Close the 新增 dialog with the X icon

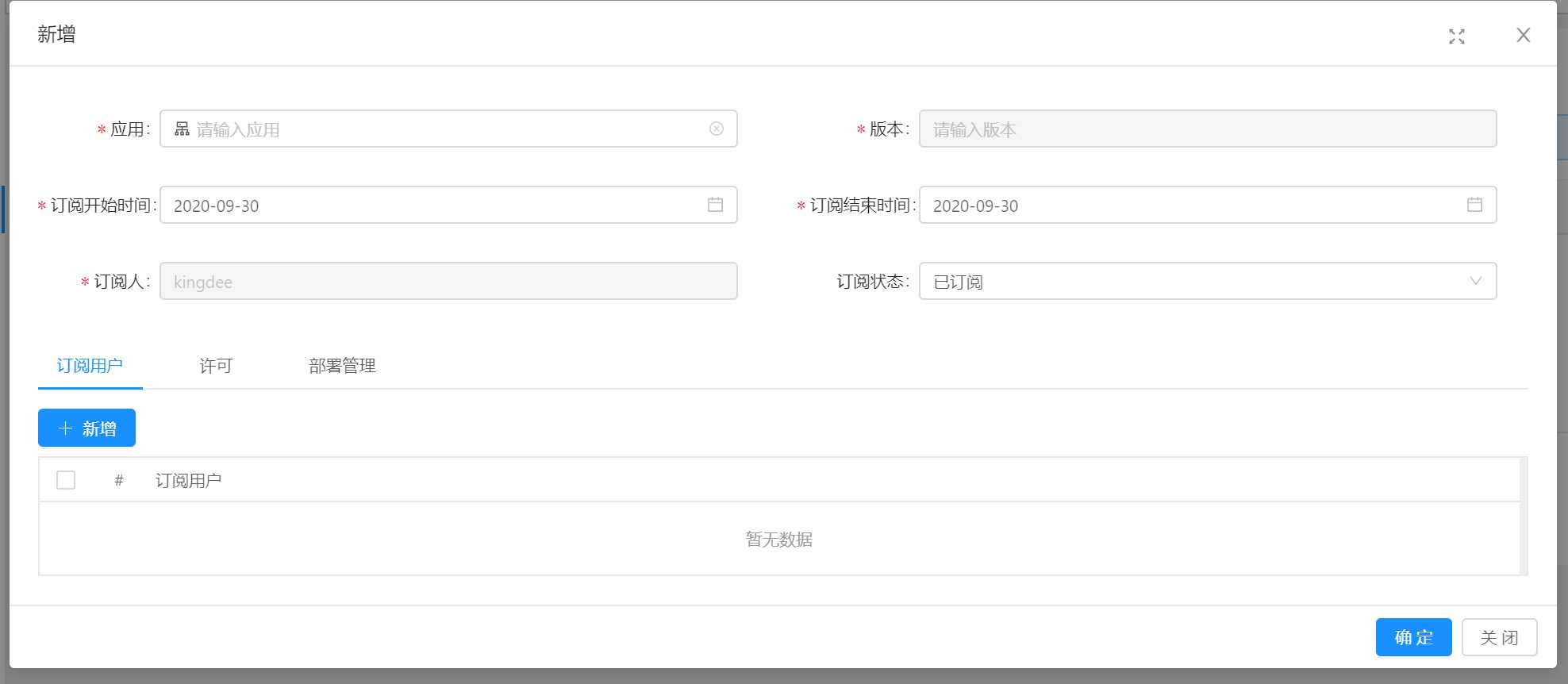click(x=1524, y=35)
